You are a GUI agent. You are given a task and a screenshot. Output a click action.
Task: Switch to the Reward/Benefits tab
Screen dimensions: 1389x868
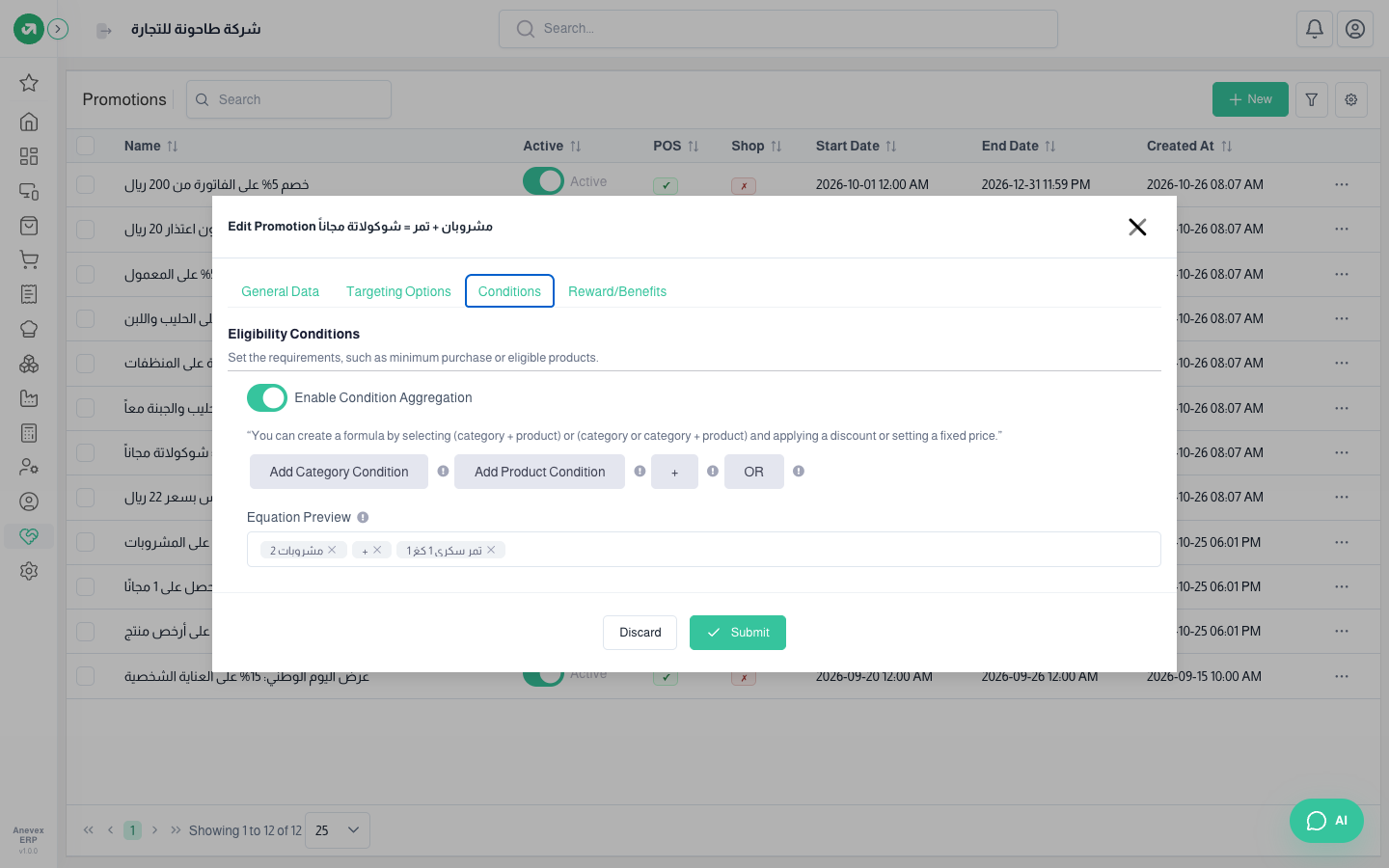point(617,291)
